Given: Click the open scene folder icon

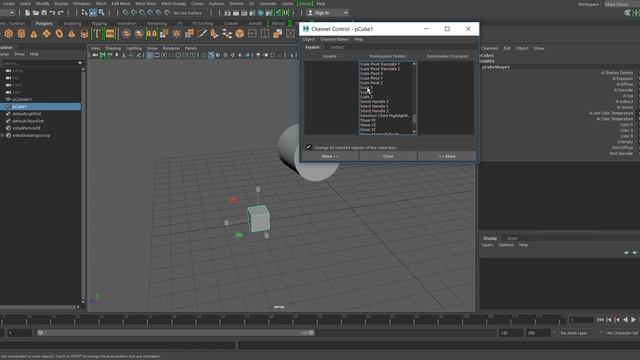Looking at the screenshot, I should [36, 13].
